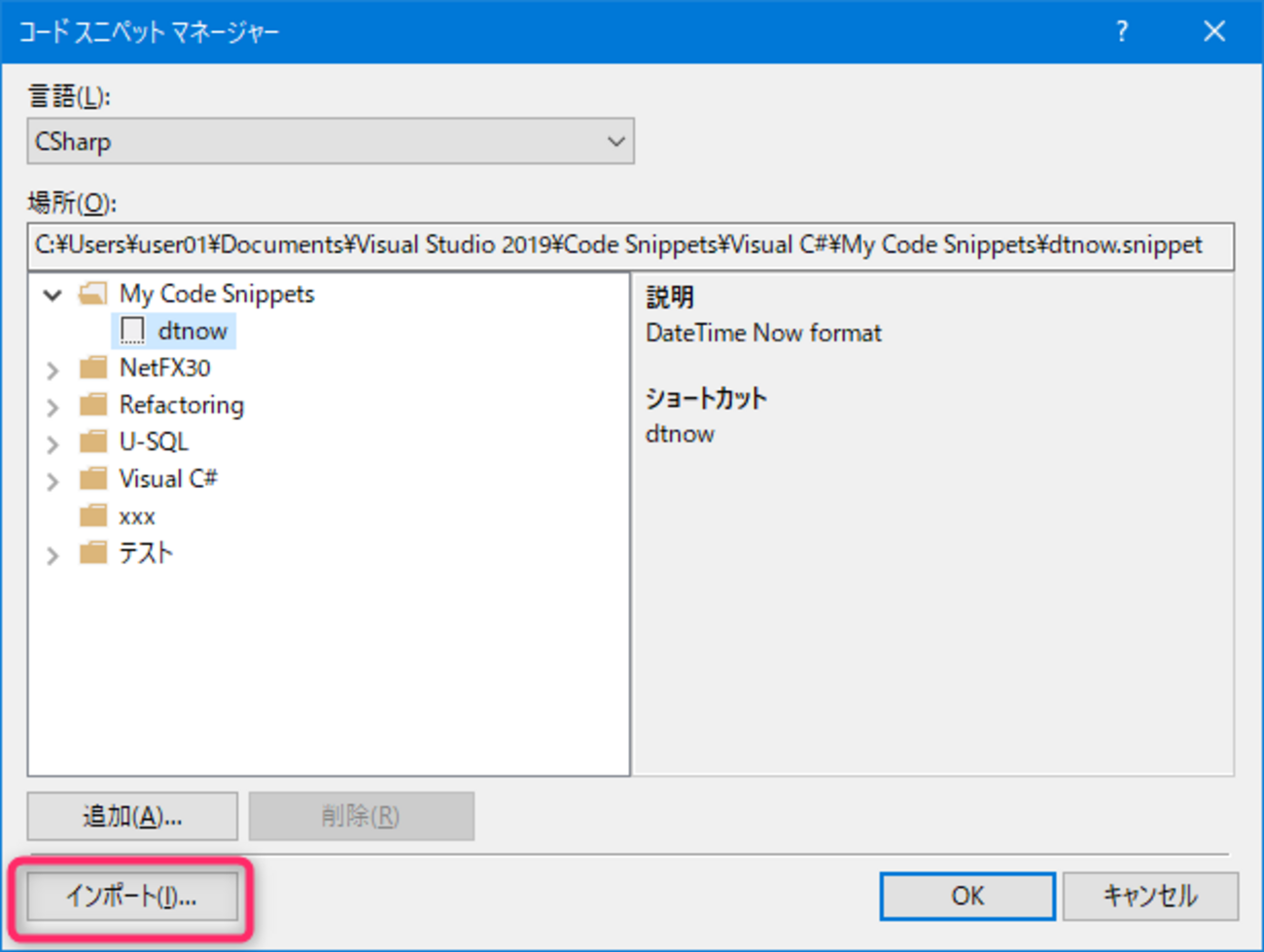Click the dtnow snippet file icon
Viewport: 1264px width, 952px height.
click(x=132, y=332)
